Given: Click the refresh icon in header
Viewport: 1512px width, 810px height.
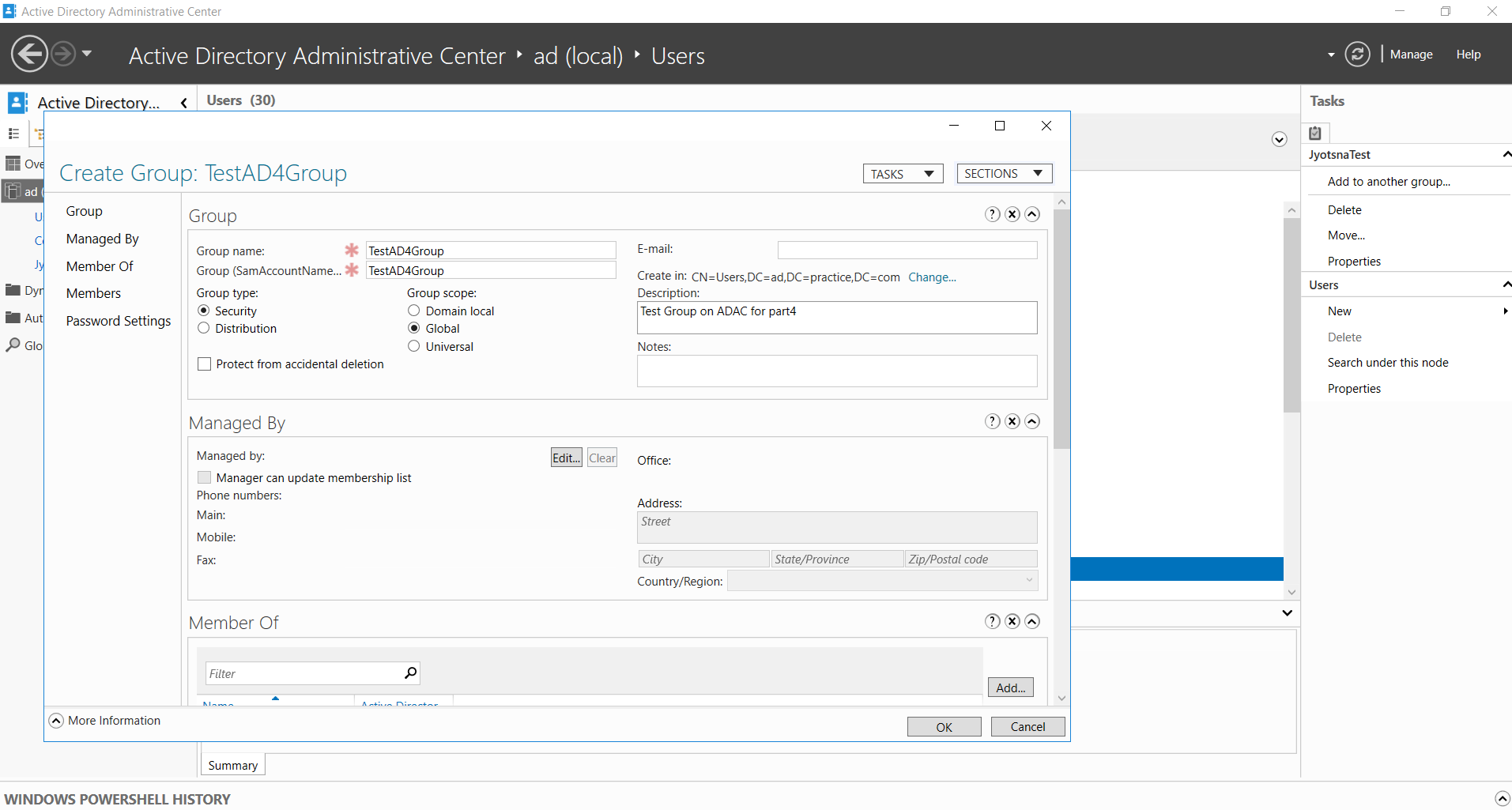Looking at the screenshot, I should (x=1357, y=55).
